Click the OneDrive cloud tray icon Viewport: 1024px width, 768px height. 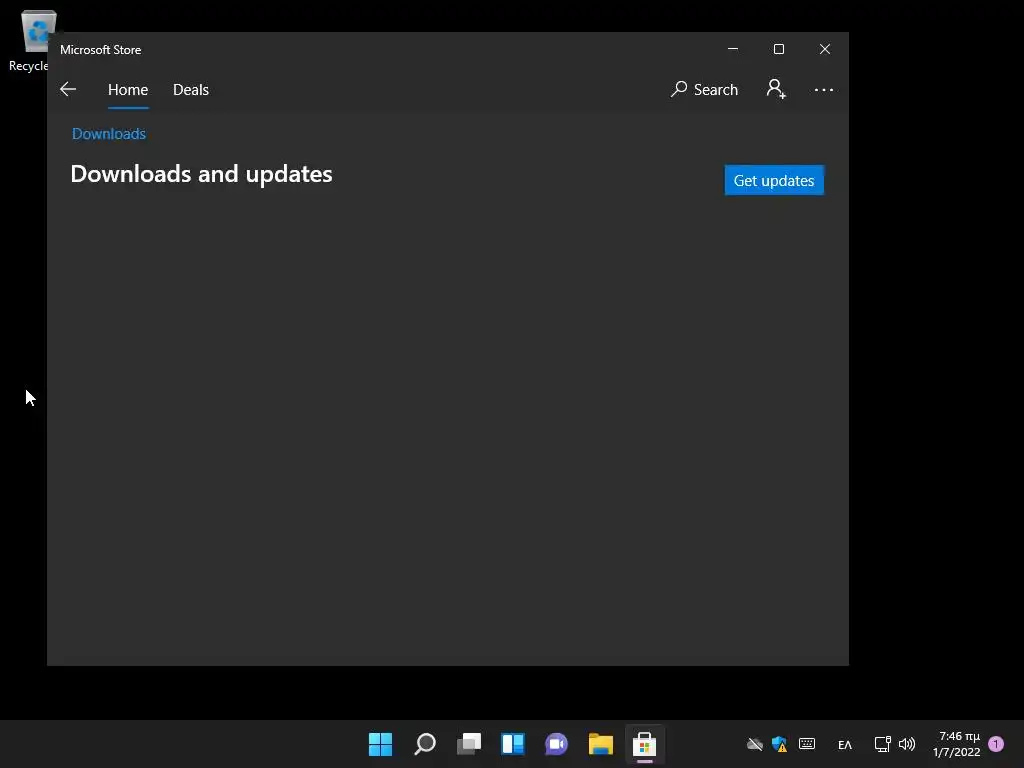[755, 744]
